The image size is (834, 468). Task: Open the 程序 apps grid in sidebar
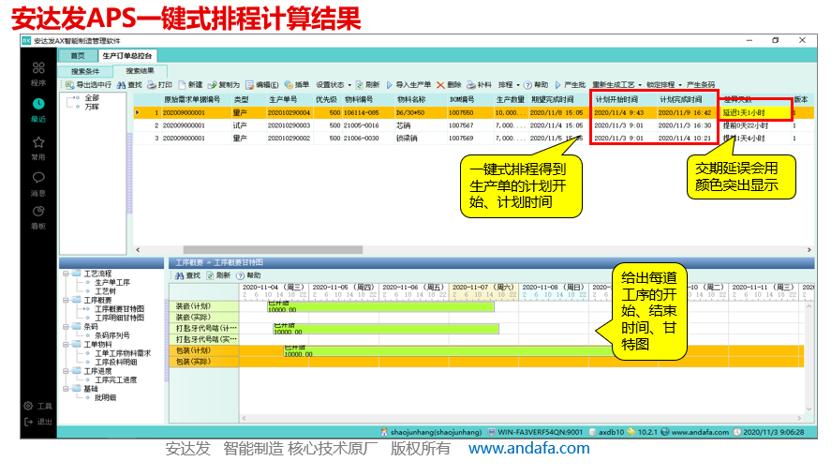click(38, 68)
